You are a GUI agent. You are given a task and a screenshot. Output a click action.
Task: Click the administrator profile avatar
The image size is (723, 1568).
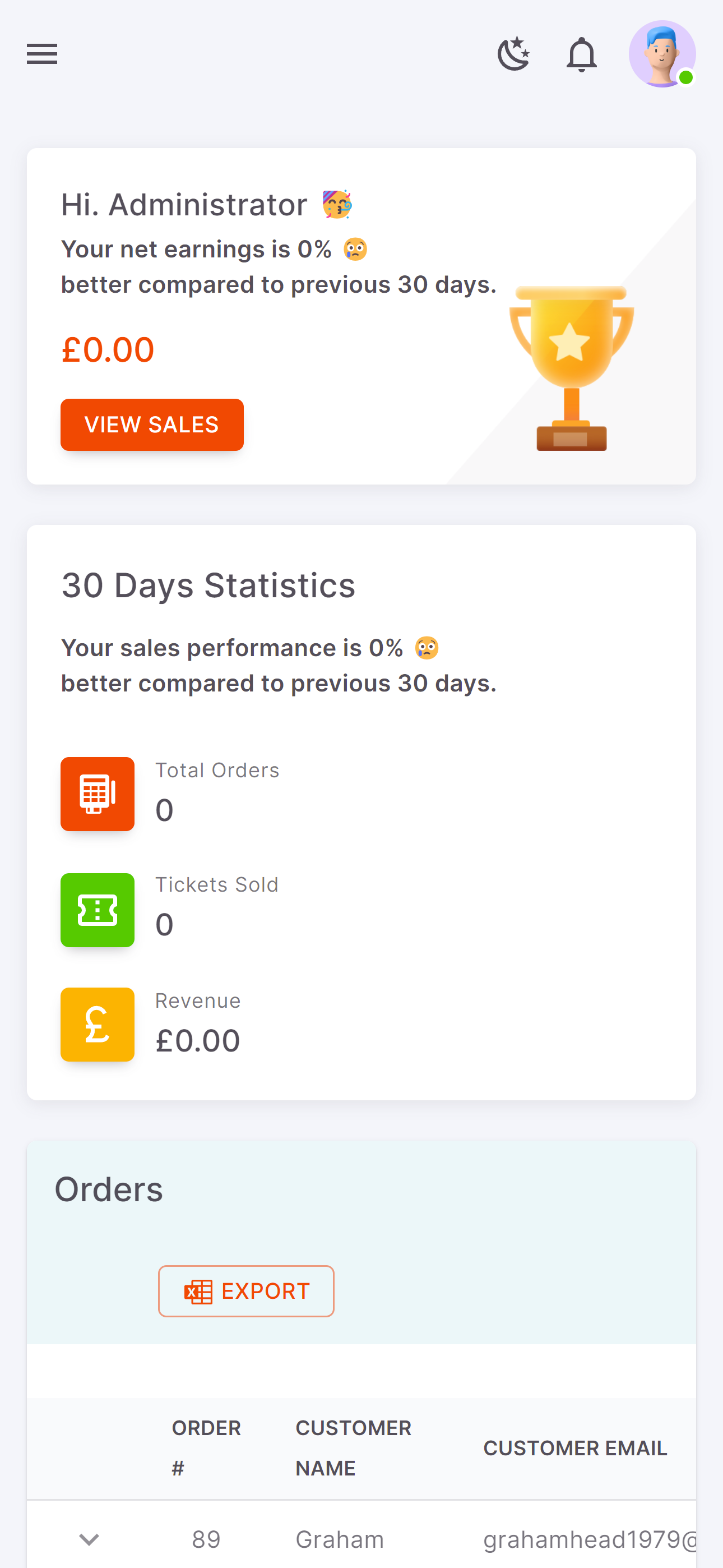click(x=662, y=54)
